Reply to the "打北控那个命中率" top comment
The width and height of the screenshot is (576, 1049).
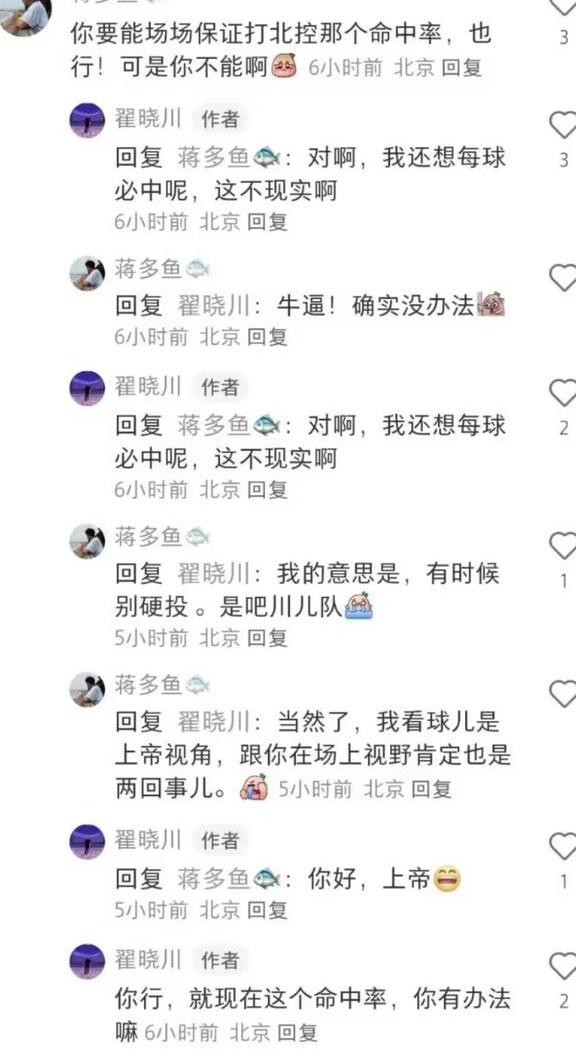[462, 68]
